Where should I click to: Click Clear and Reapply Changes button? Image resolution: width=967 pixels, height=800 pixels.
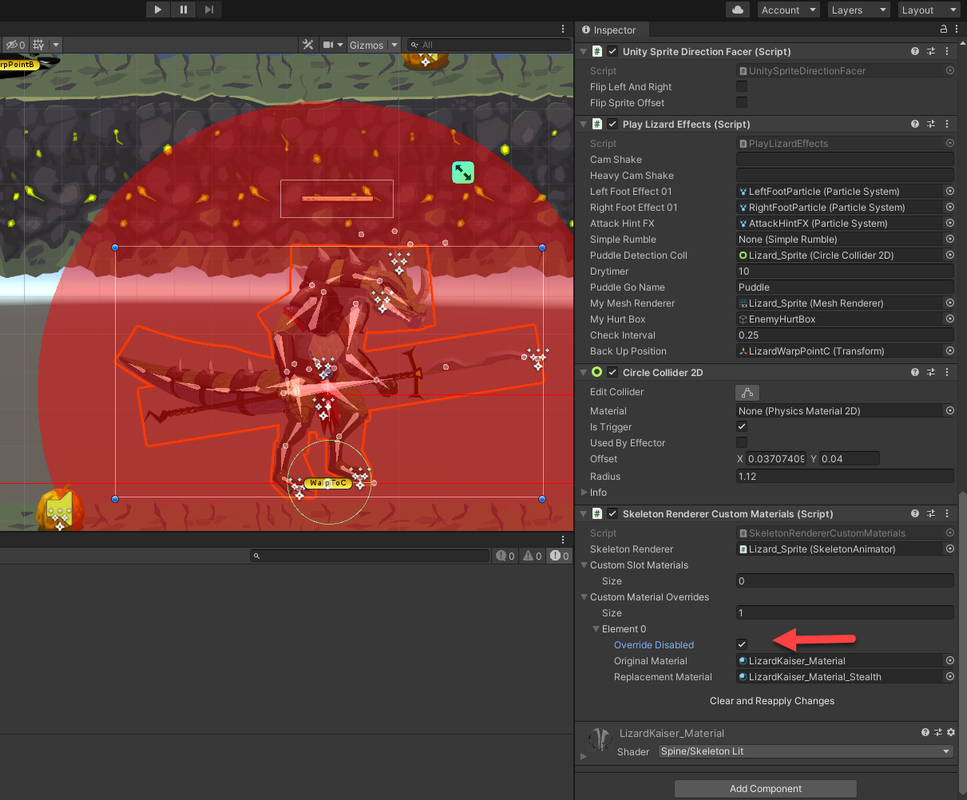click(x=772, y=701)
